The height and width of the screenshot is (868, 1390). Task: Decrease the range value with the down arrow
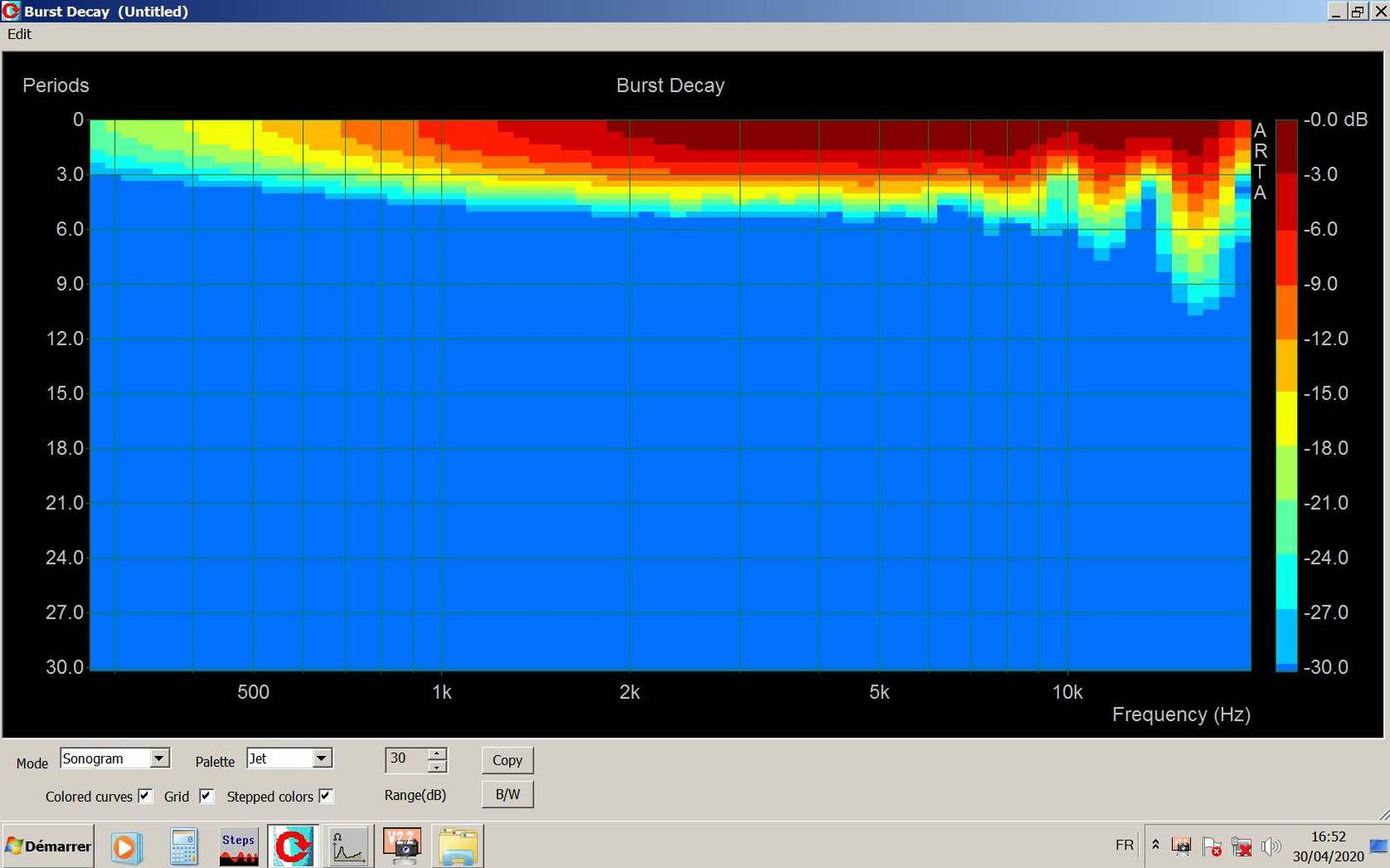pos(438,766)
